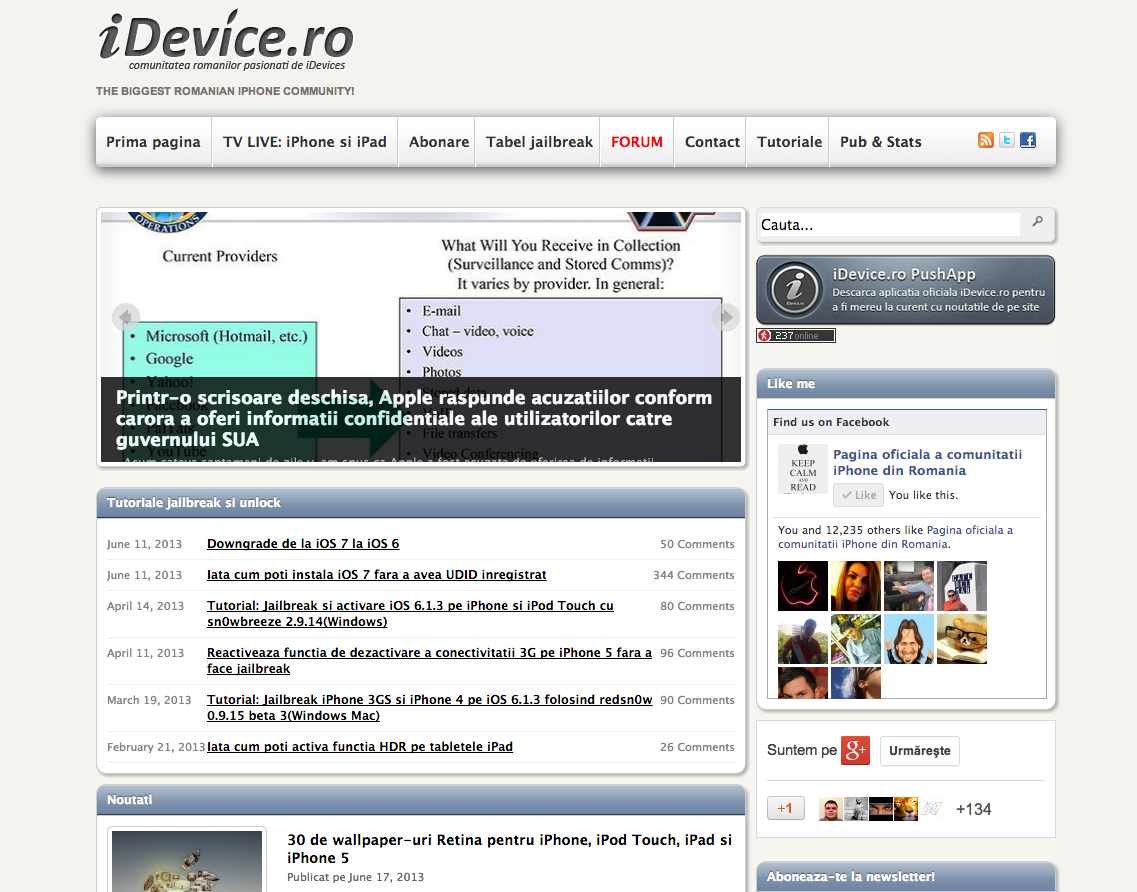Click the Google +1 button

point(786,808)
